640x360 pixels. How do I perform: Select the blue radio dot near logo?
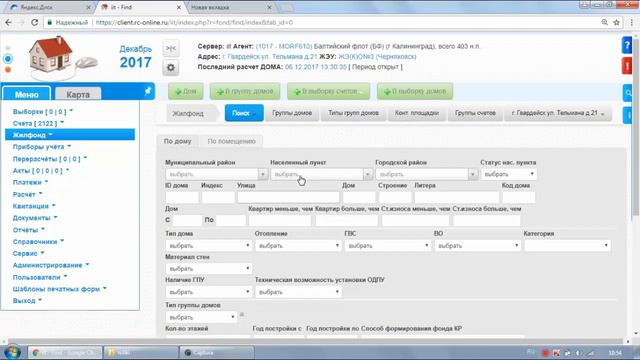pyautogui.click(x=8, y=59)
